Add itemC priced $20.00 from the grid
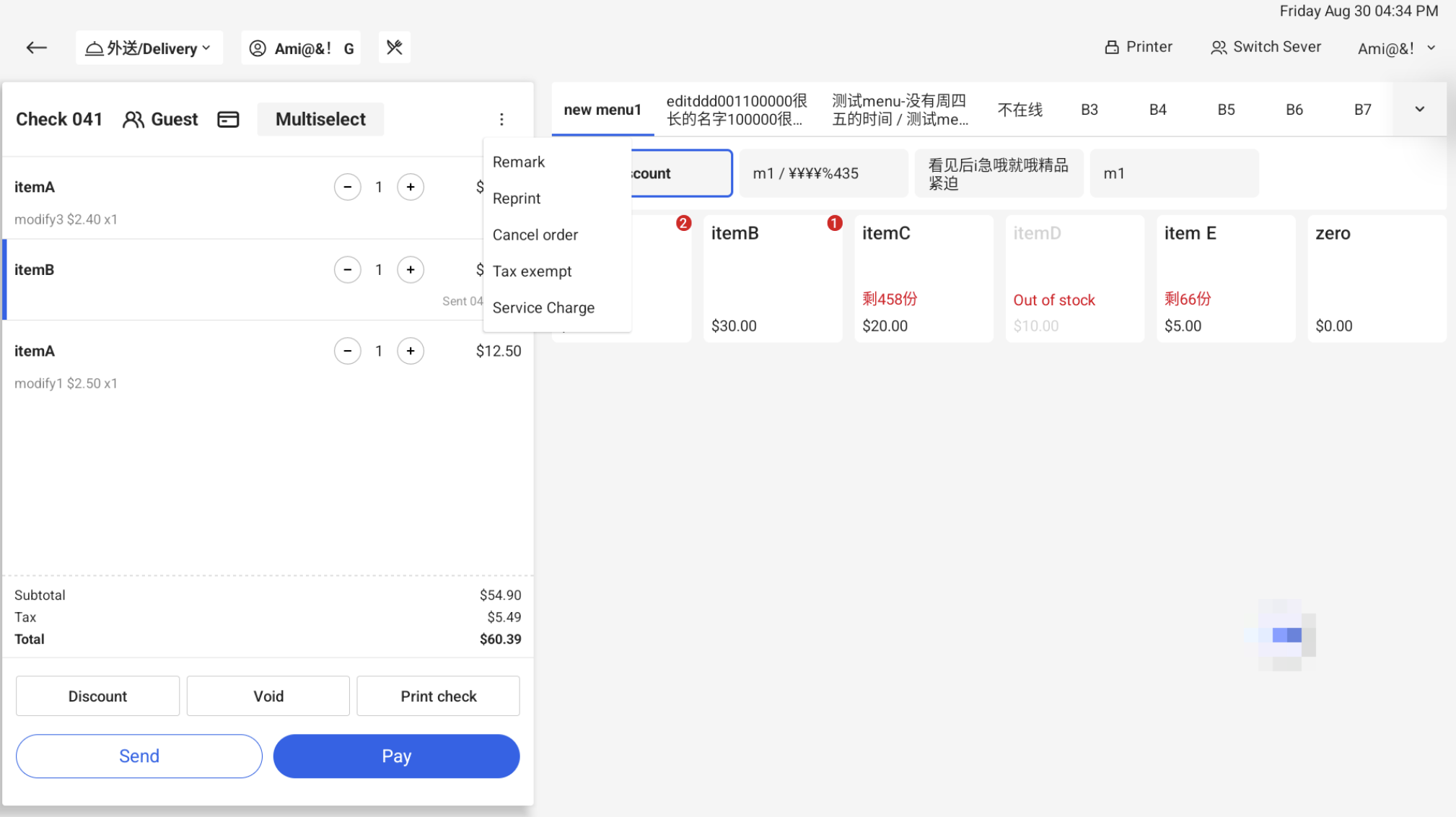 924,279
